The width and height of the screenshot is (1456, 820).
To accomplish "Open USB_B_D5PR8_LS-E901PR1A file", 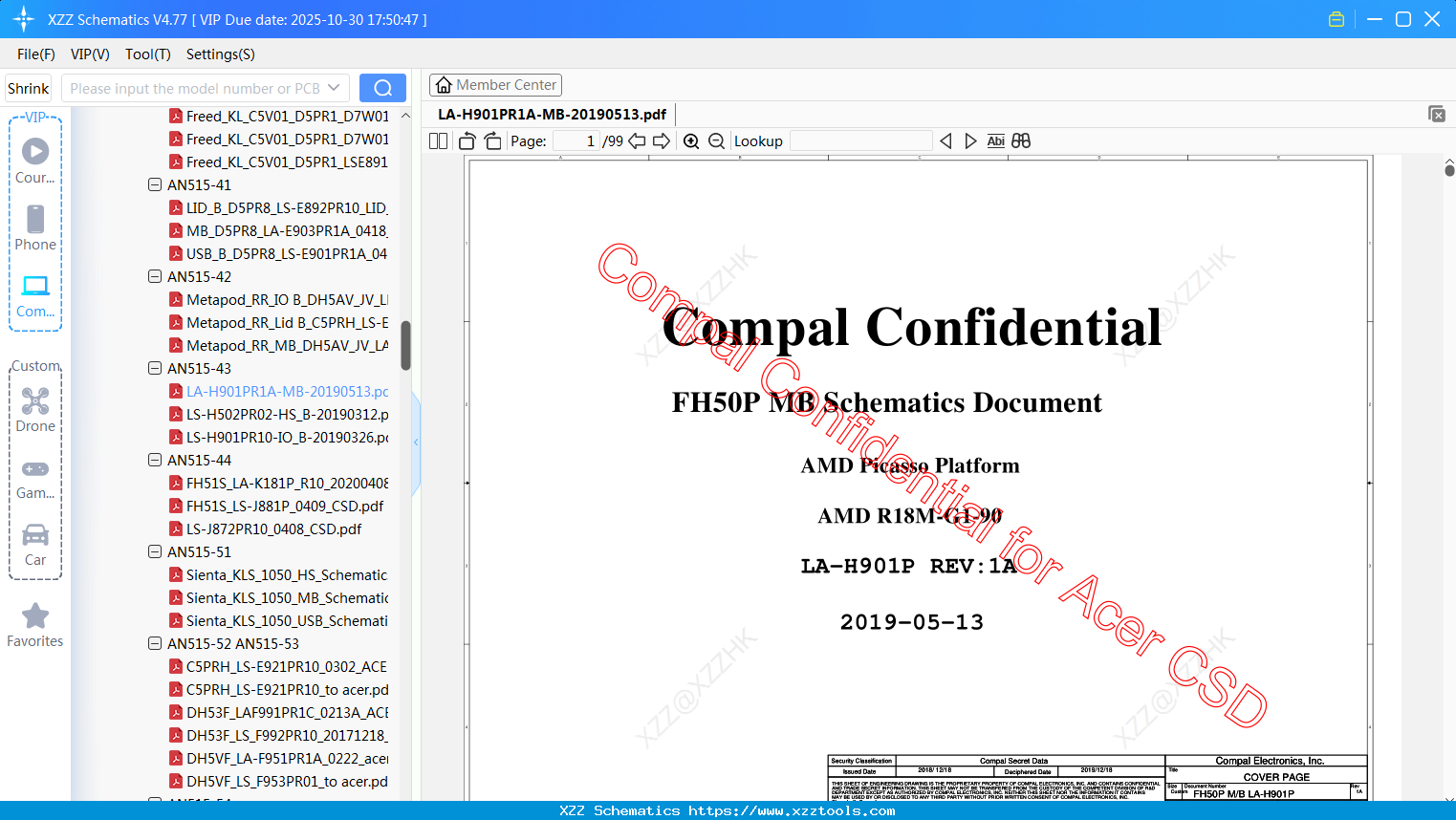I will pyautogui.click(x=287, y=253).
